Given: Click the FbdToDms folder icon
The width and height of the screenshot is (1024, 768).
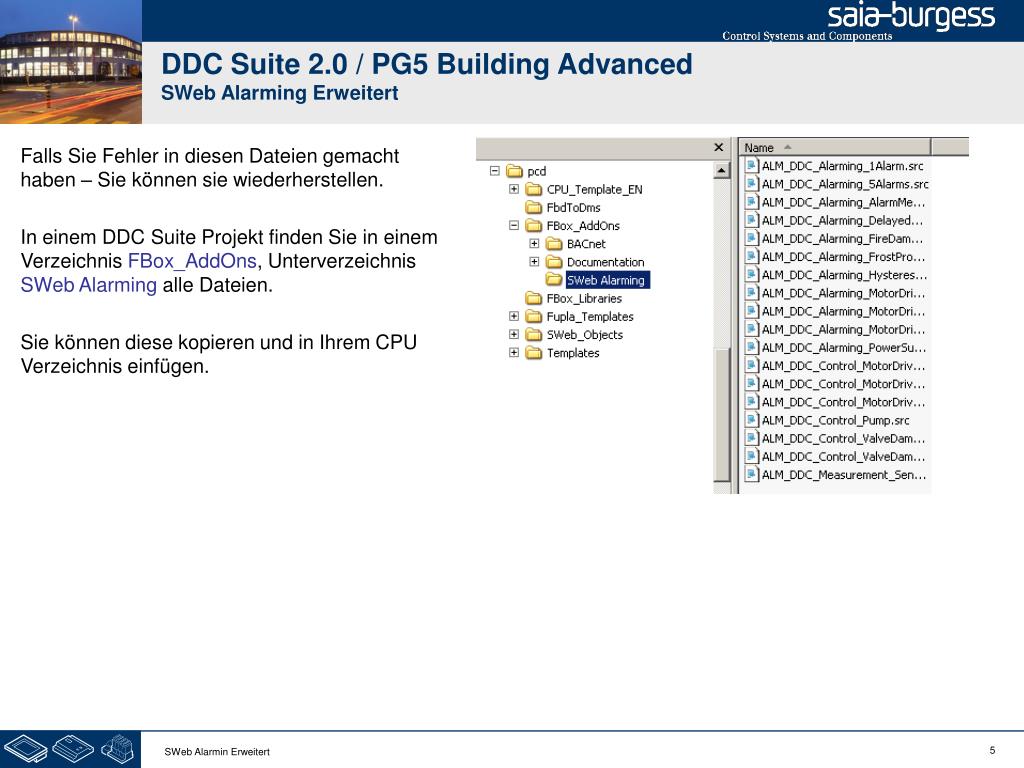Looking at the screenshot, I should (x=534, y=208).
